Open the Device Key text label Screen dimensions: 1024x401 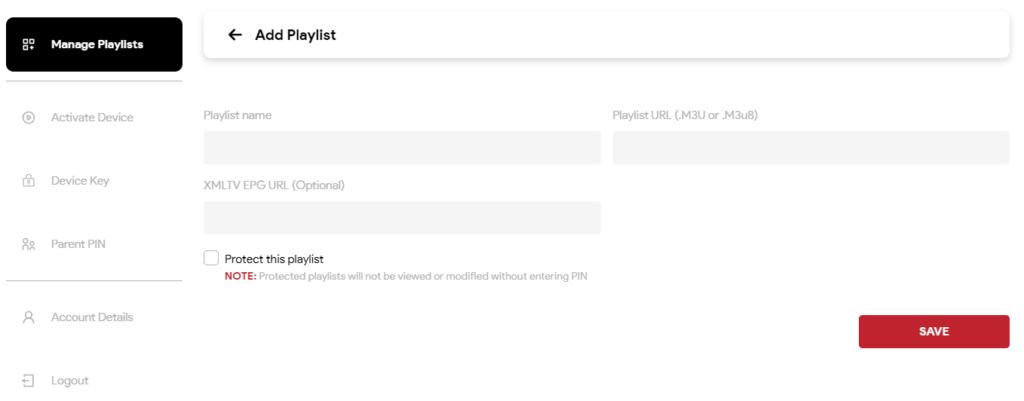coord(80,181)
